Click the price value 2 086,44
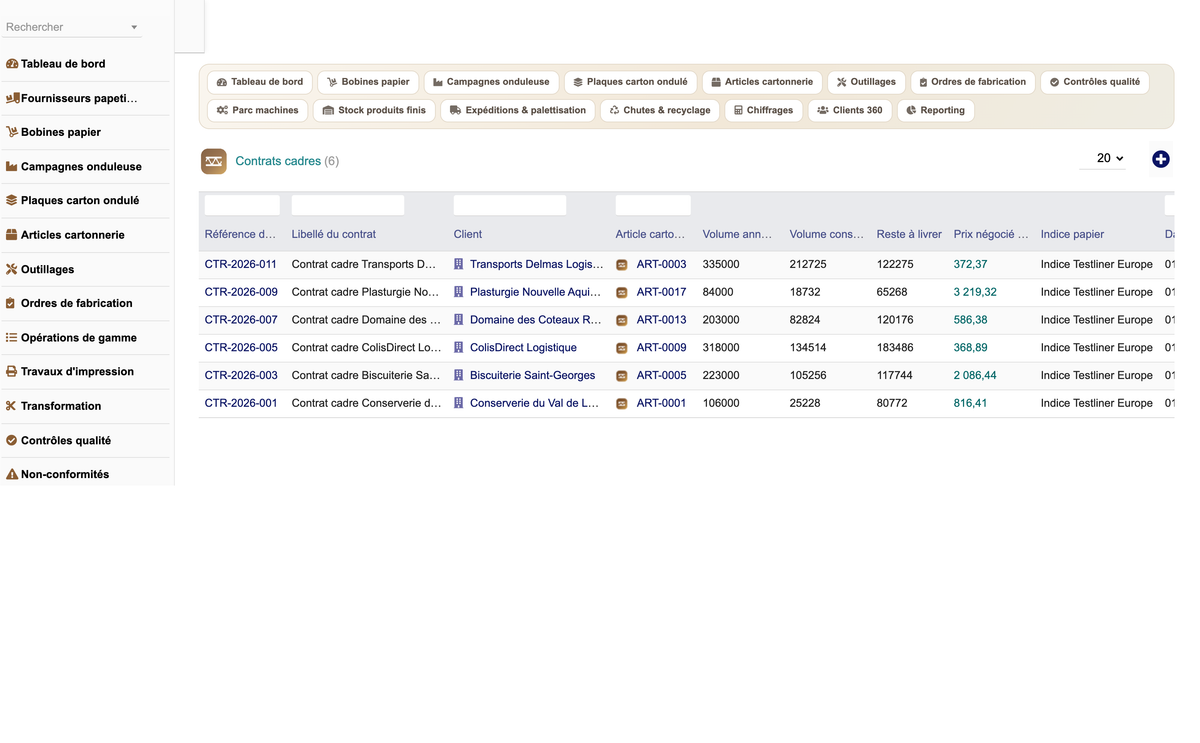Viewport: 1200px width, 743px height. tap(975, 376)
